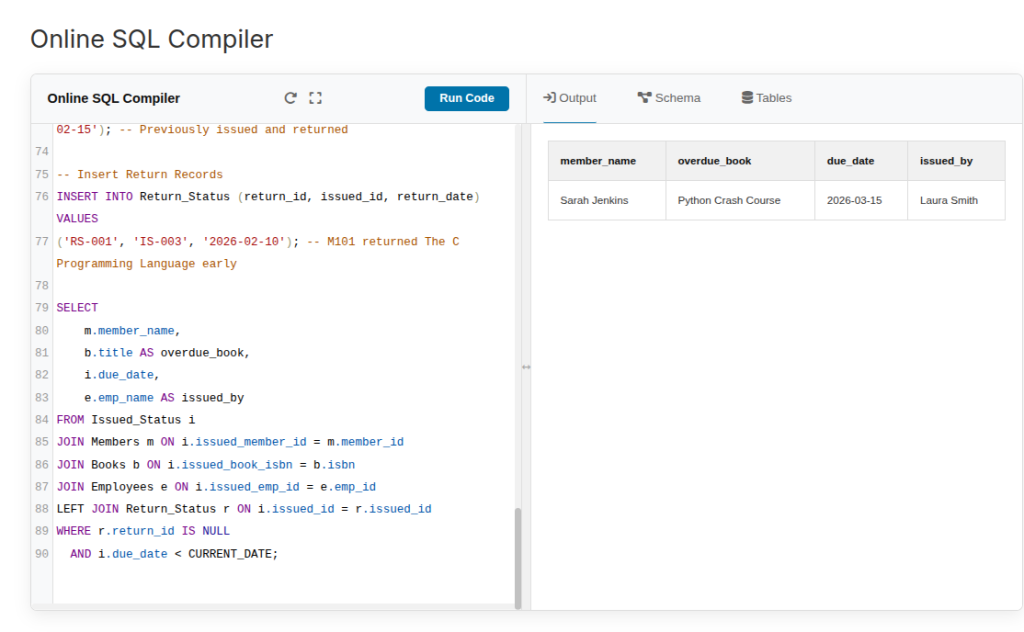
Task: Select the Python Crash Course cell
Action: [x=729, y=200]
